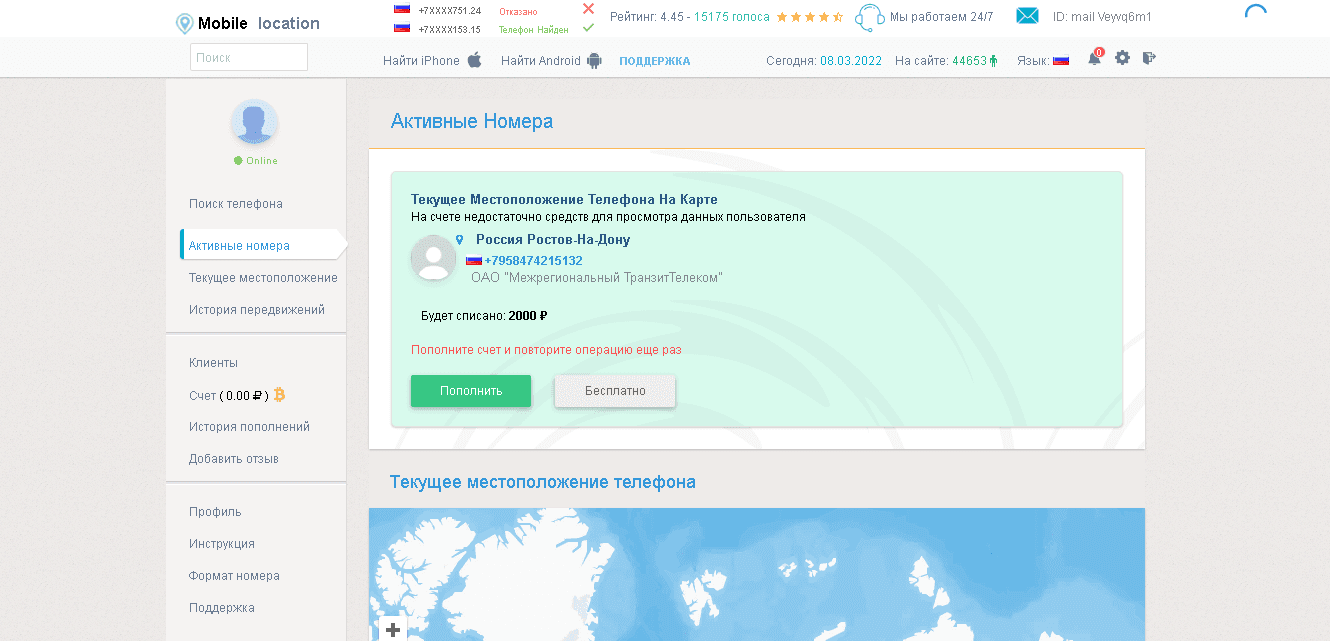Viewport: 1330px width, 641px height.
Task: Click the blue envelope mail icon
Action: pos(1027,16)
